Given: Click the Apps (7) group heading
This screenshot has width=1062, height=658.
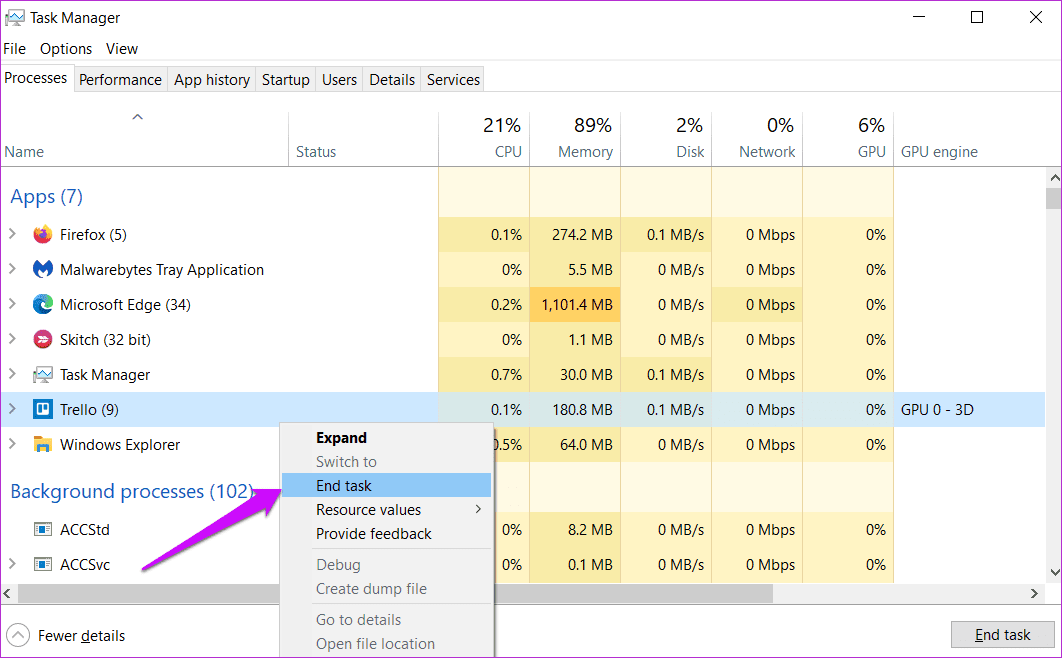Looking at the screenshot, I should click(x=46, y=196).
